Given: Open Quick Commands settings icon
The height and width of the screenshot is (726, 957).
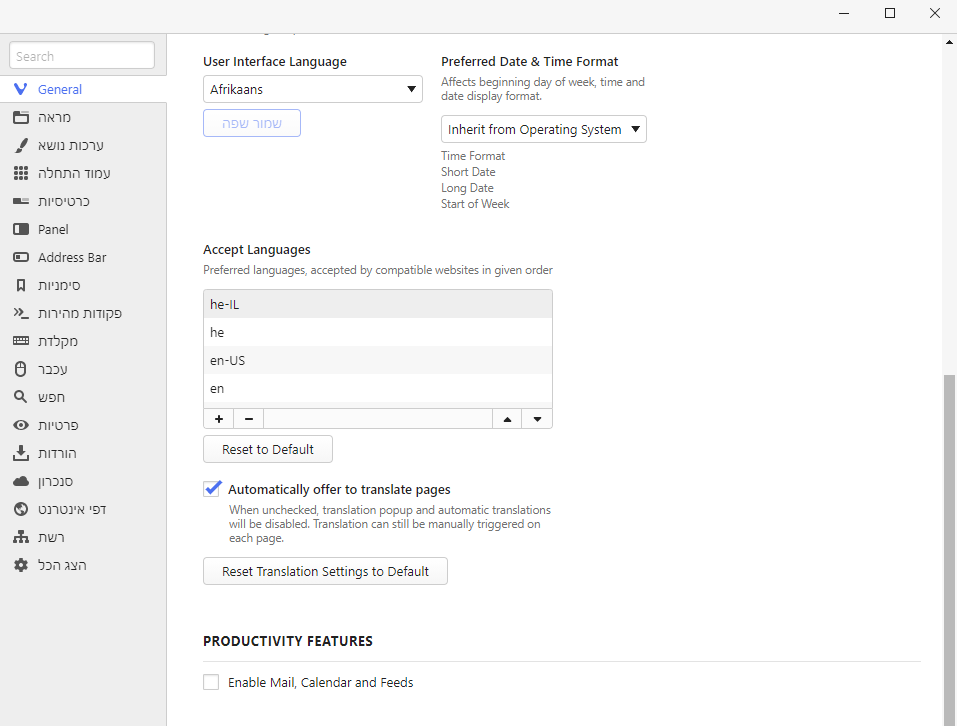Looking at the screenshot, I should [x=20, y=313].
